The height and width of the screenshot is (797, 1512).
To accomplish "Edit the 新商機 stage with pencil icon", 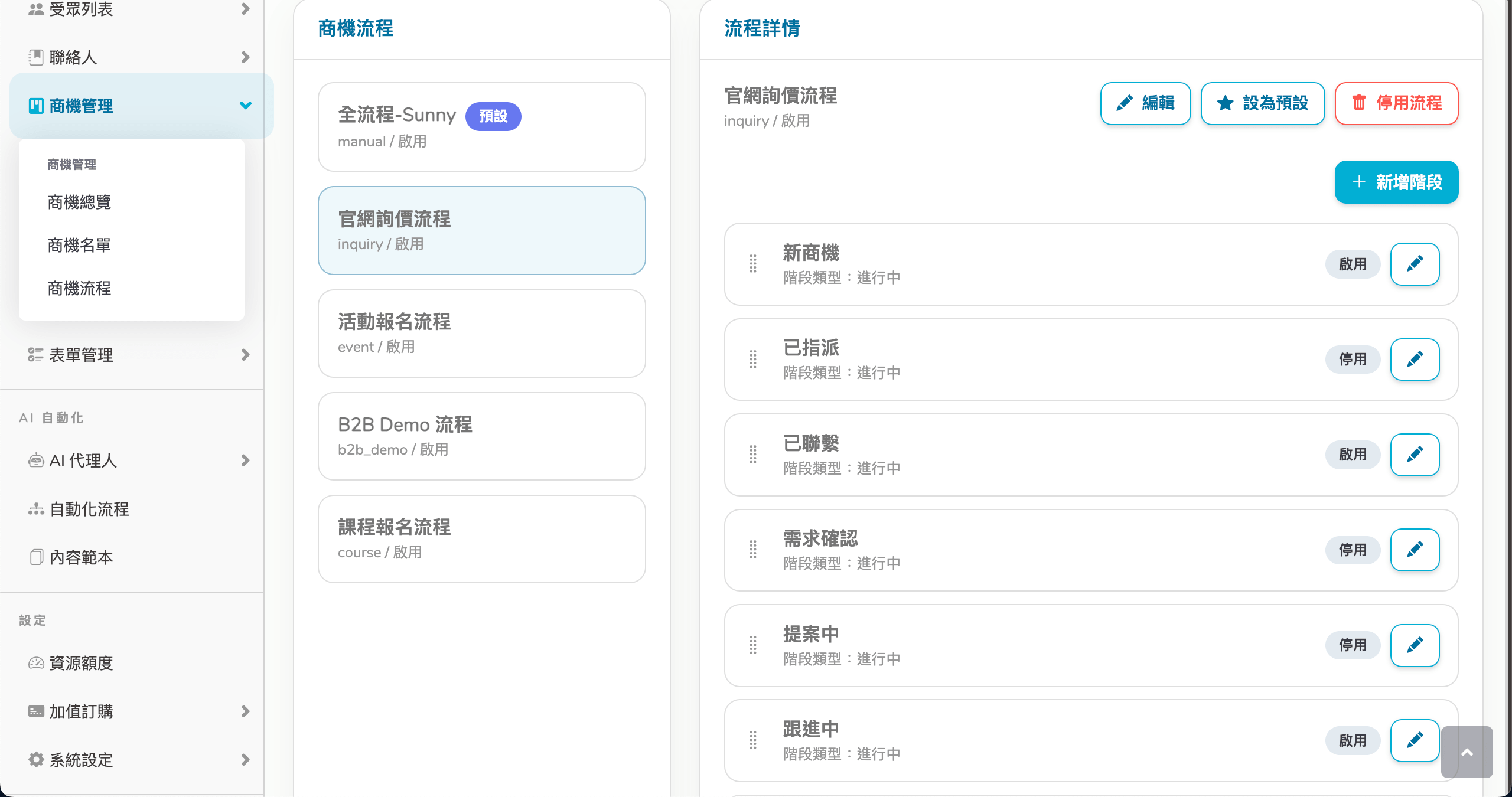I will 1415,264.
